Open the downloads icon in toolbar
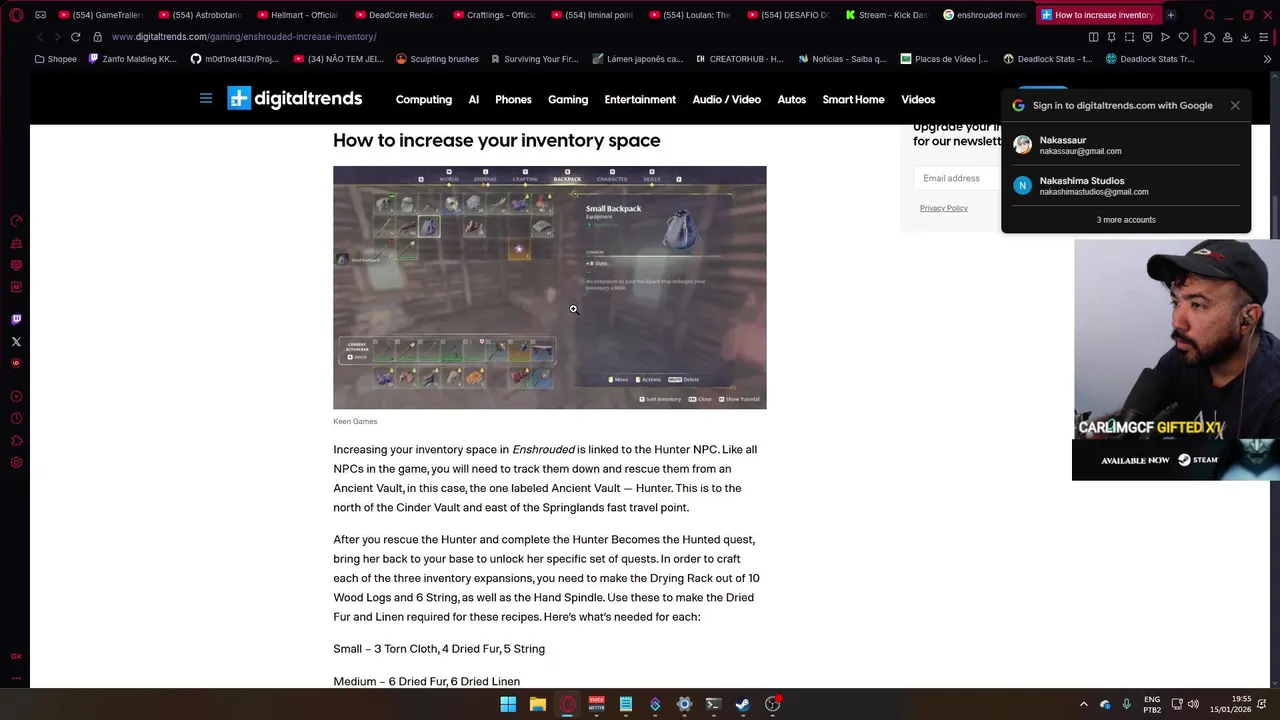The image size is (1280, 720). point(1245,37)
